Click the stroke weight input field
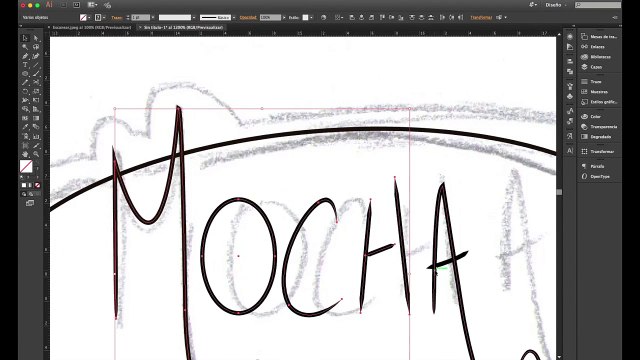The height and width of the screenshot is (360, 640). pyautogui.click(x=140, y=18)
